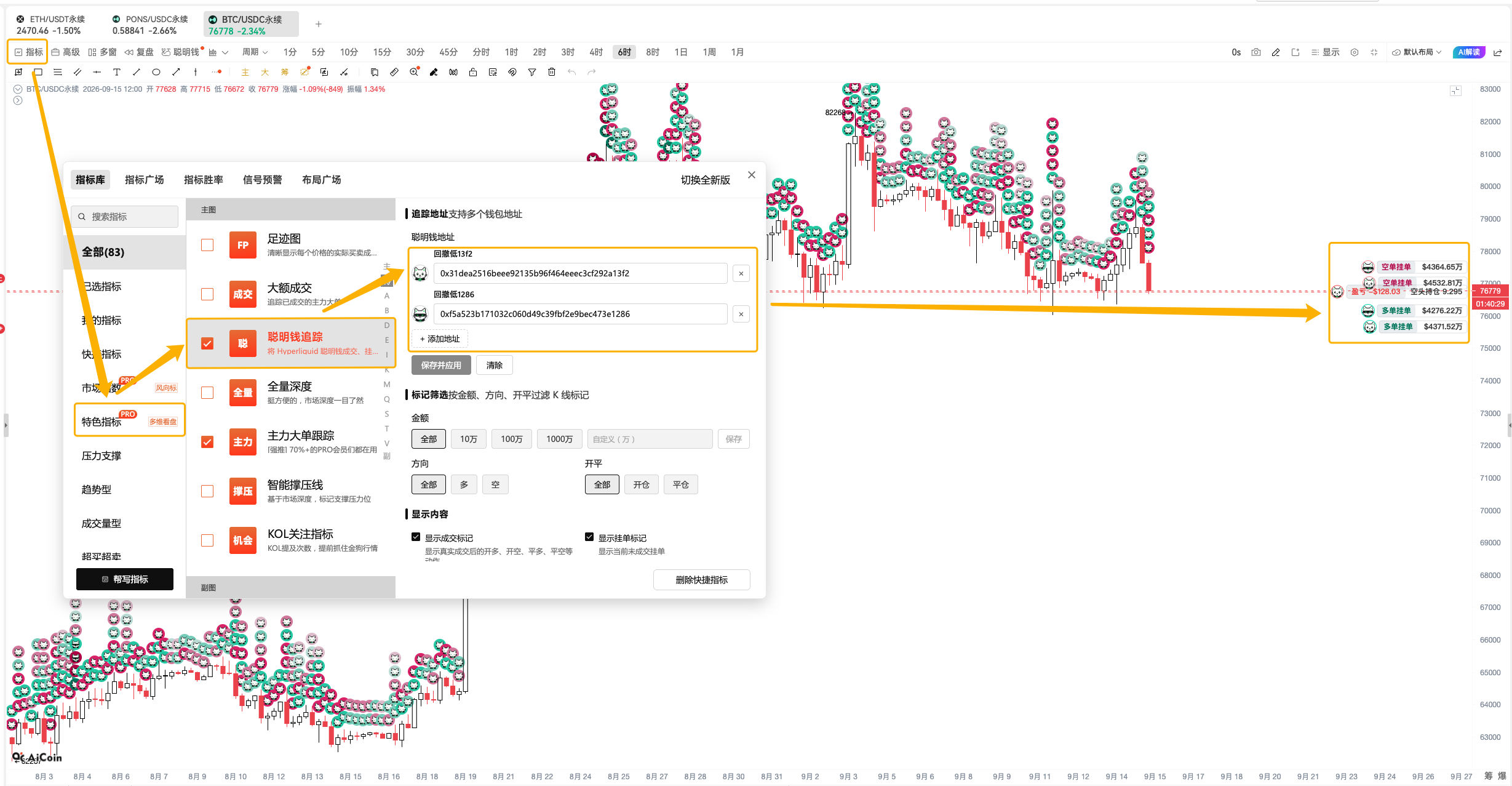Click the 添加地址 button

(x=440, y=339)
